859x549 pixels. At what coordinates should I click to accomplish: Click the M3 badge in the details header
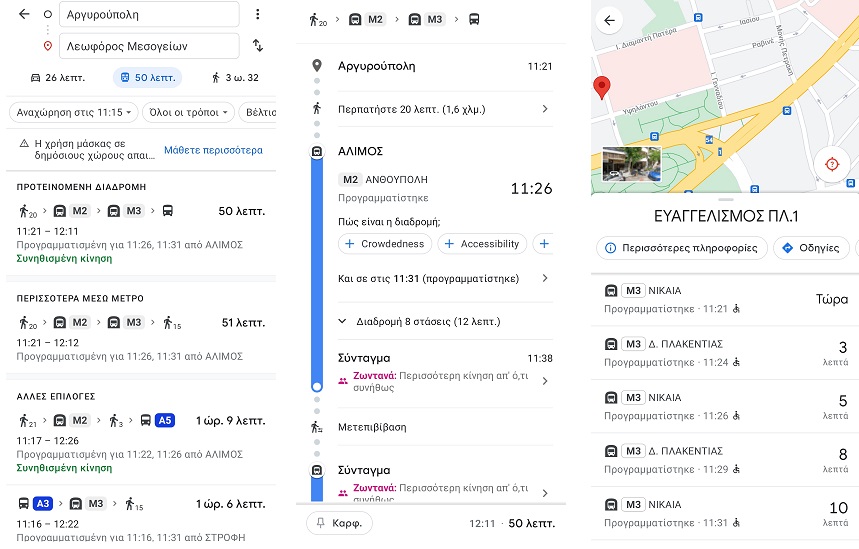(x=434, y=20)
